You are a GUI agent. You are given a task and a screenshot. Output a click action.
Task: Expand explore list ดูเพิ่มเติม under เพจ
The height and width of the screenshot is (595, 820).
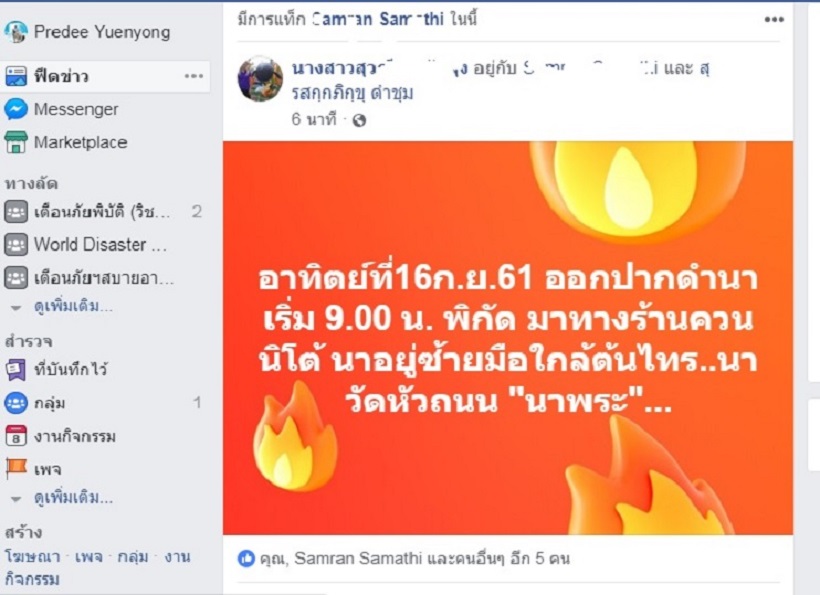(73, 497)
